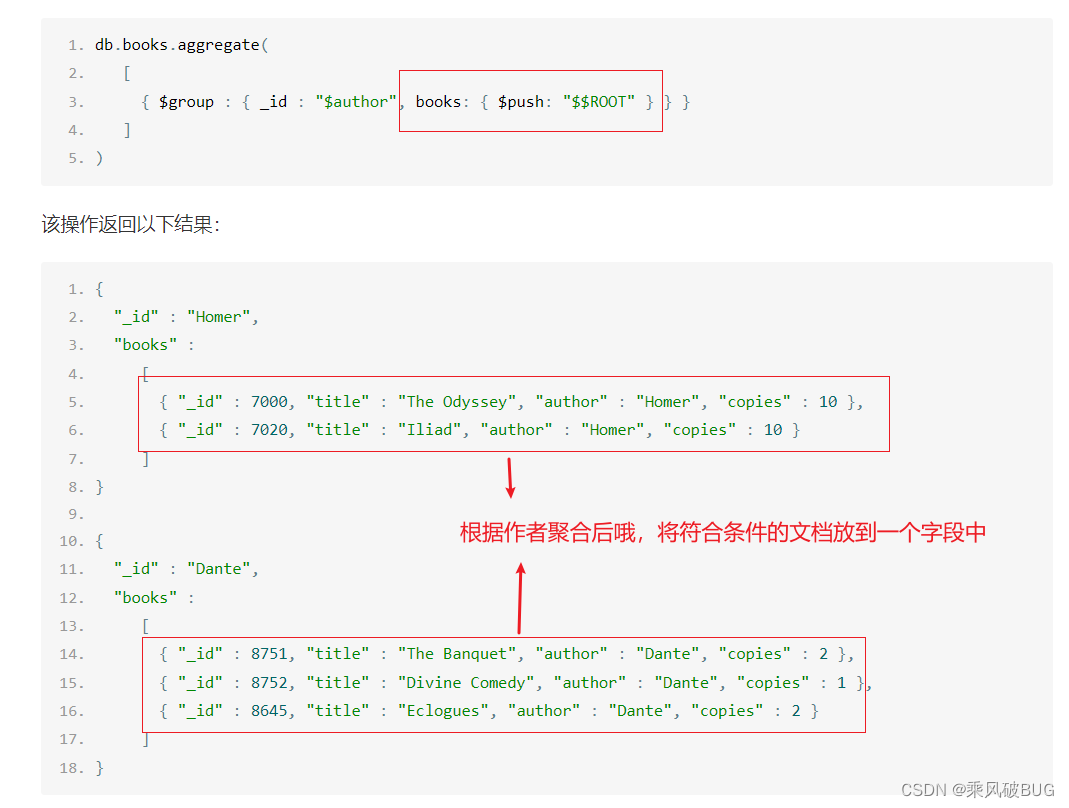Click the id value 7020
1069x808 pixels.
(269, 430)
